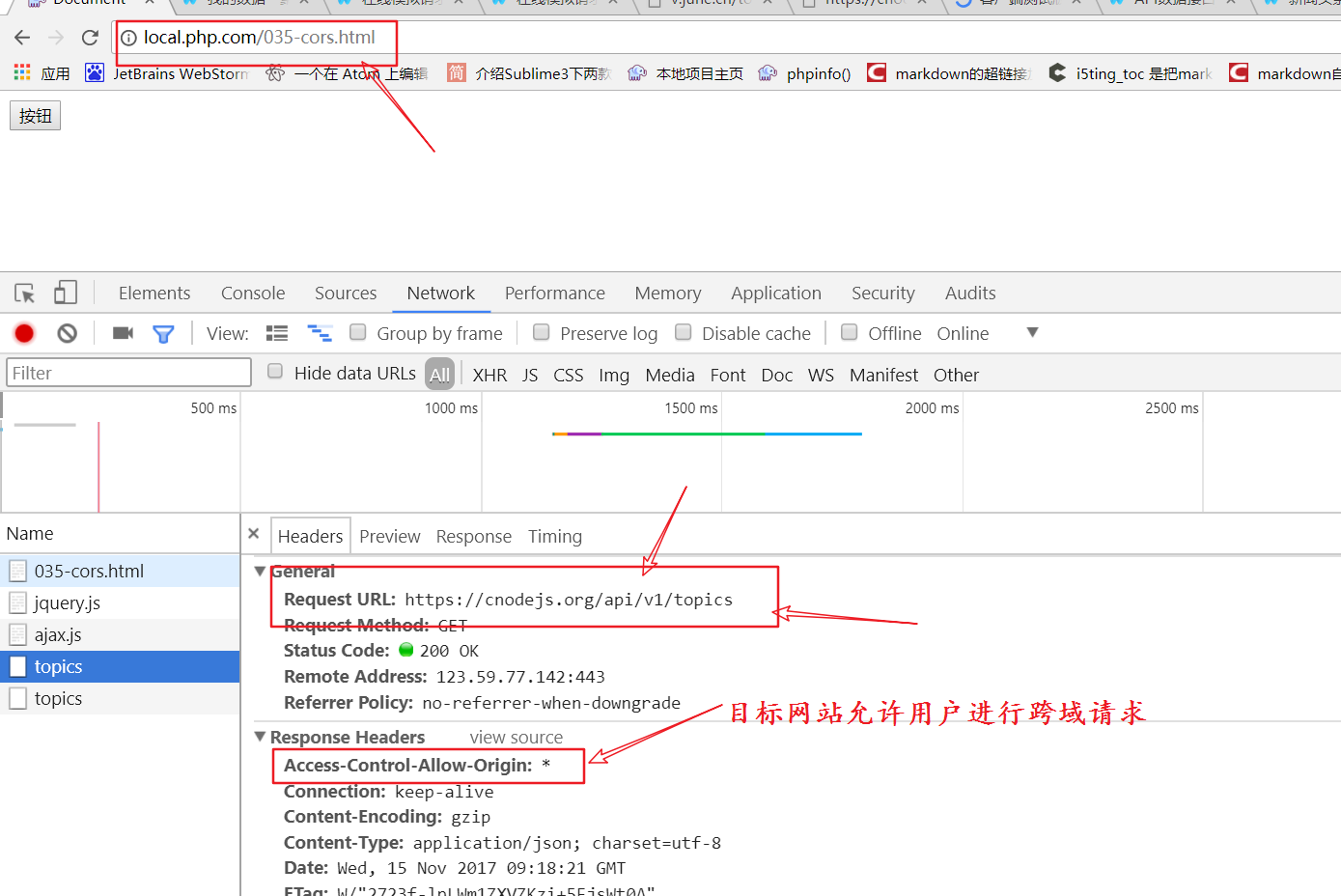Collapse the General section
The height and width of the screenshot is (896, 1341).
260,572
